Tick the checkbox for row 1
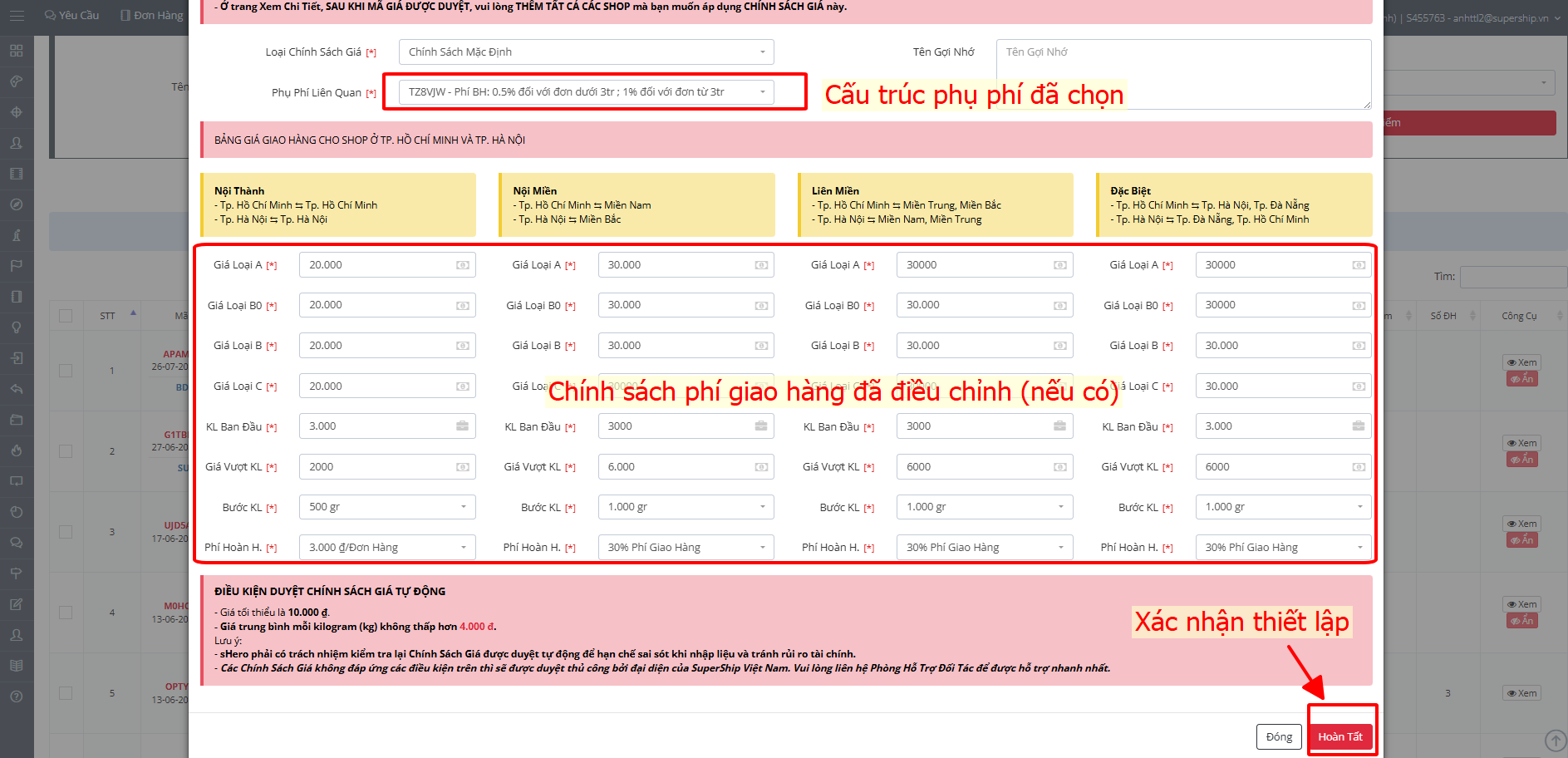The image size is (1568, 758). [x=66, y=371]
